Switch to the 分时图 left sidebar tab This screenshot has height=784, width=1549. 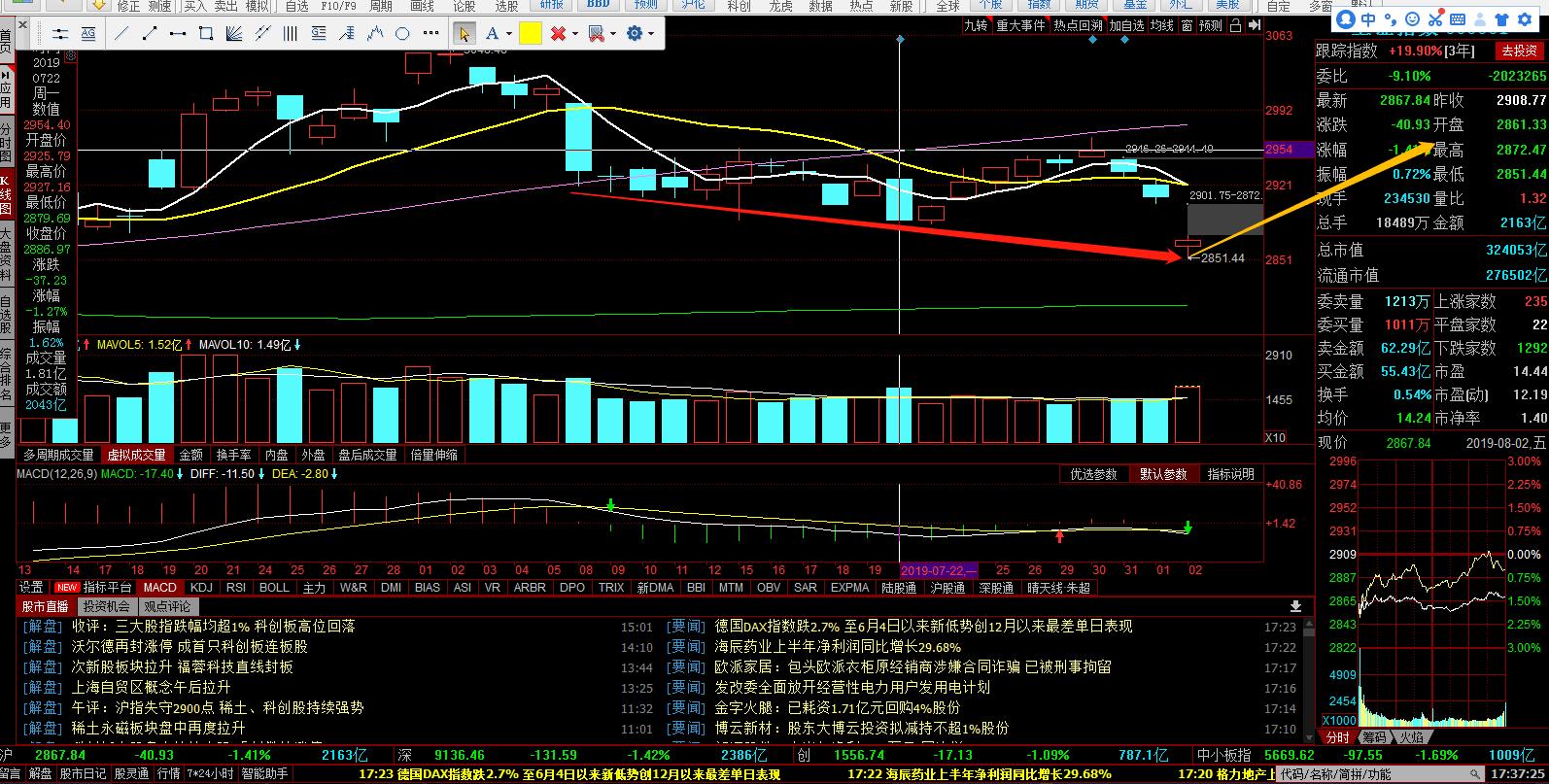tap(6, 143)
